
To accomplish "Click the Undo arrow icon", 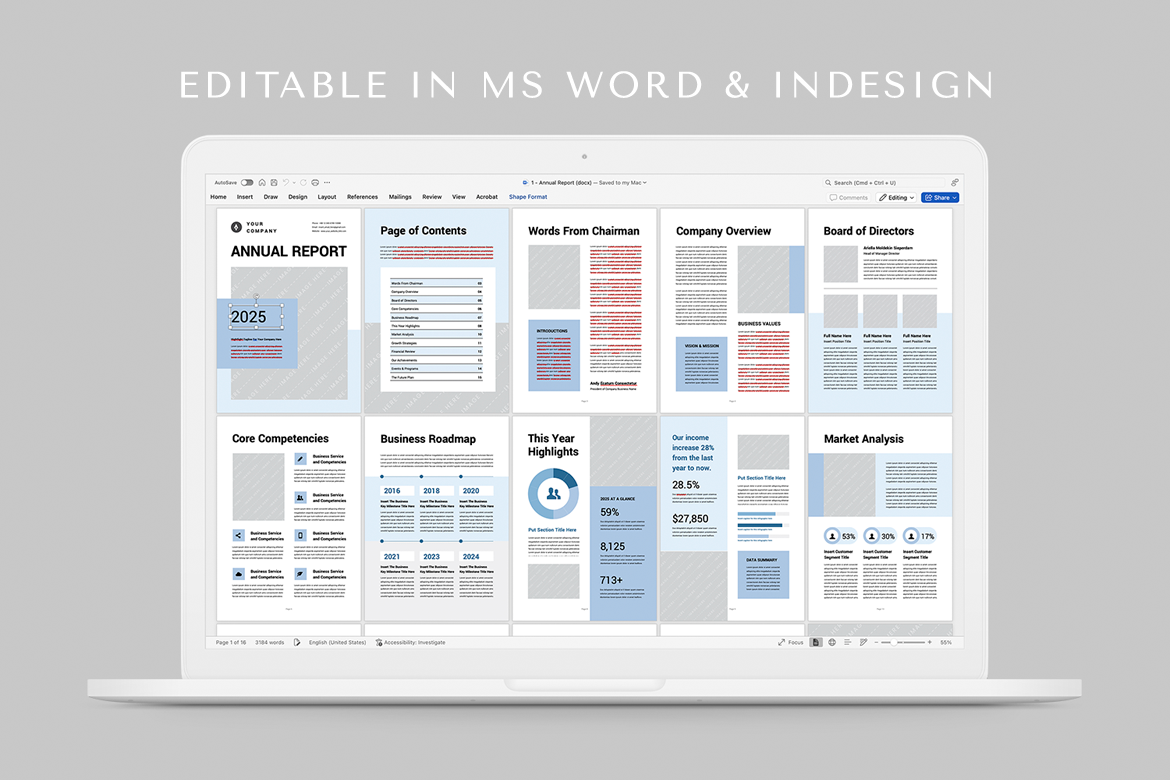I will click(x=285, y=183).
